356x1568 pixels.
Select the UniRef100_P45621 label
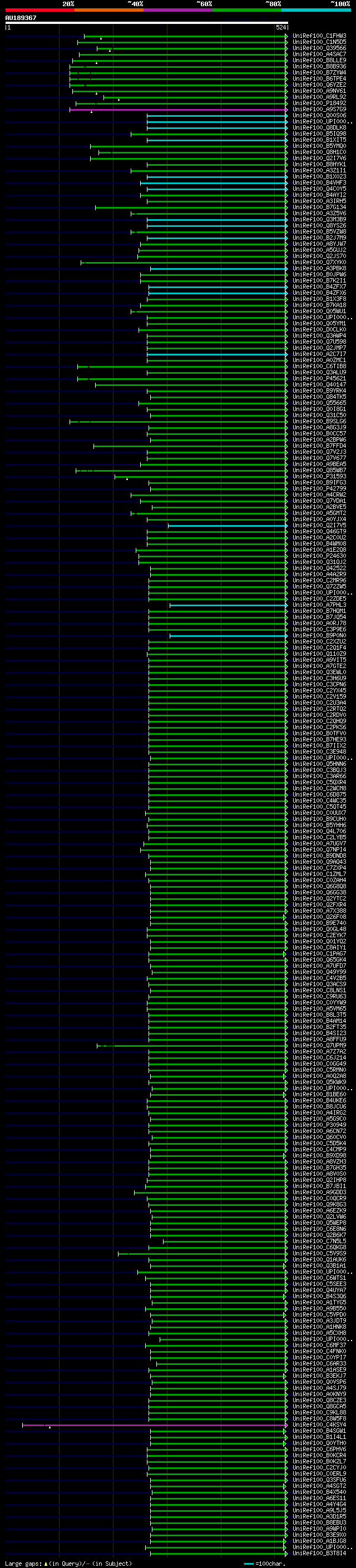319,379
